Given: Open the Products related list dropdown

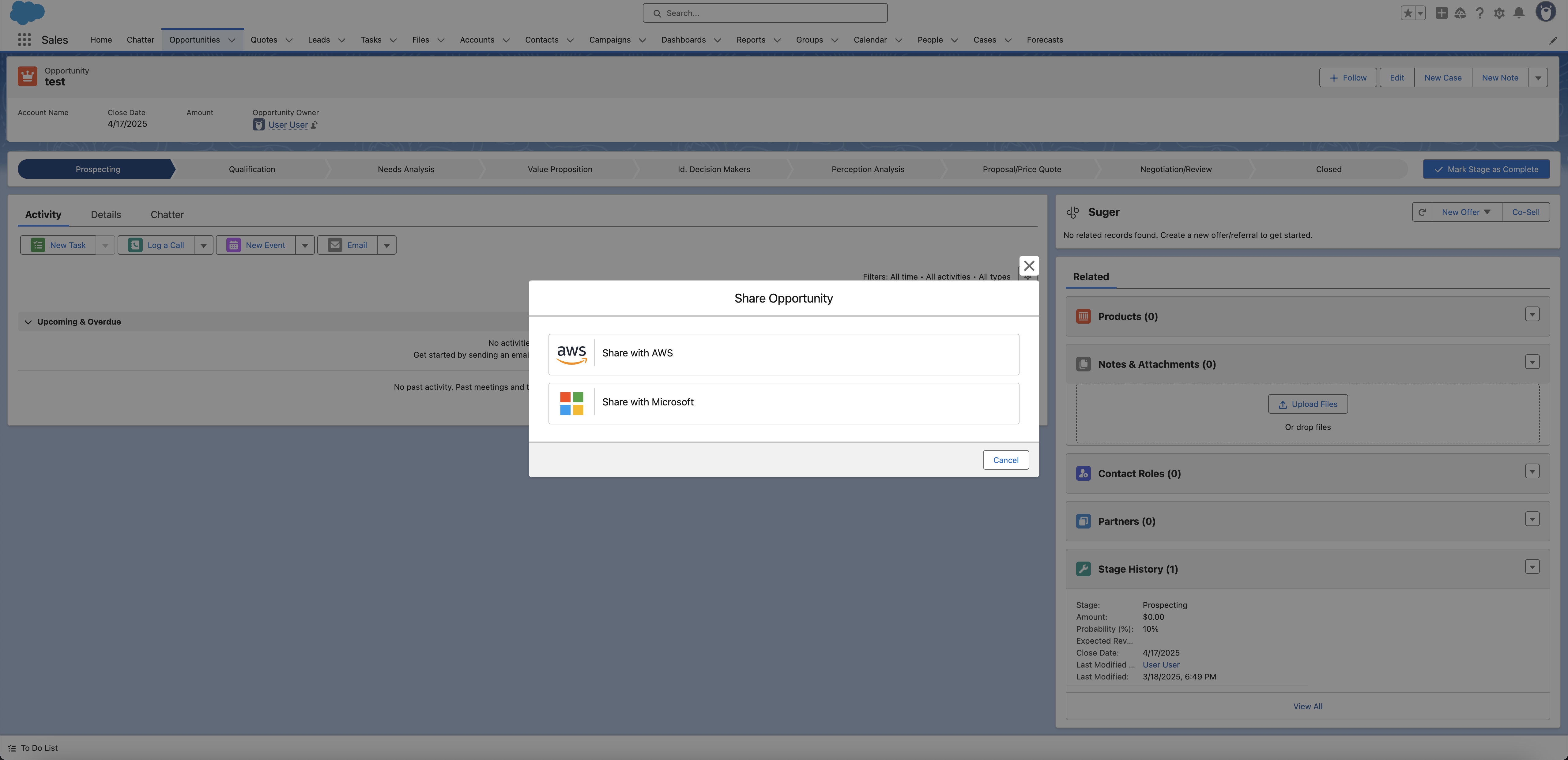Looking at the screenshot, I should click(x=1532, y=314).
